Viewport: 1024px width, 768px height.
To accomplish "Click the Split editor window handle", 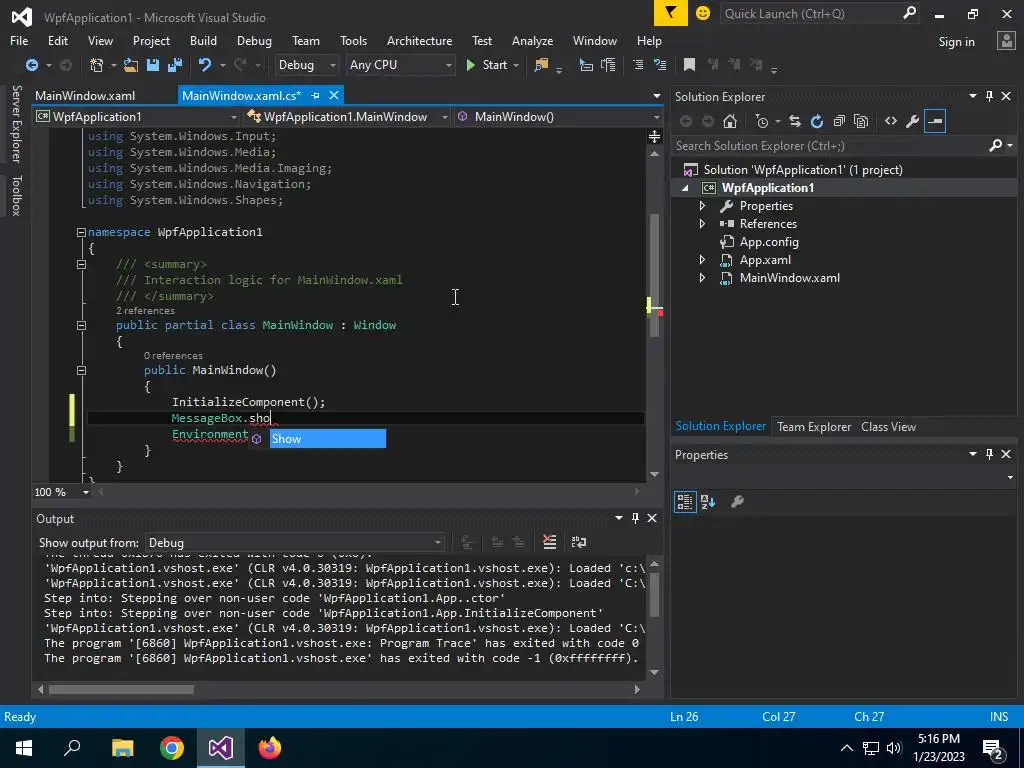I will point(654,136).
